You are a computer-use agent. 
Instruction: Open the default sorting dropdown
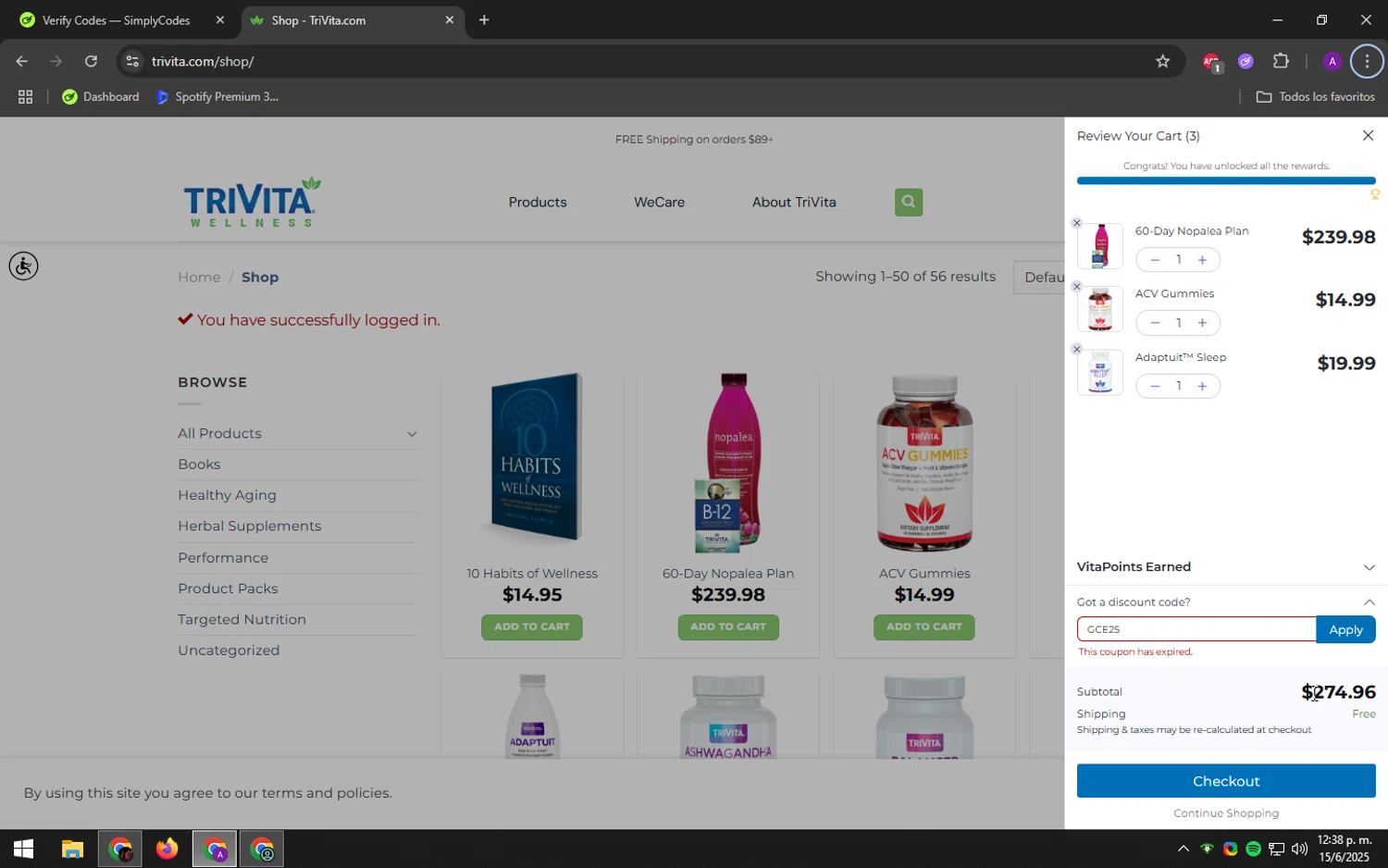tap(1039, 277)
